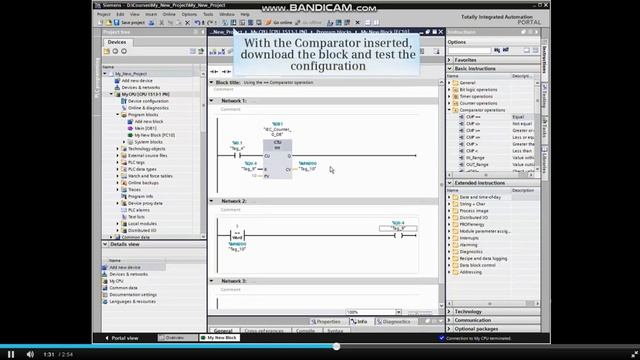Select Documentation settings in Details view
The width and height of the screenshot is (640, 360).
pyautogui.click(x=133, y=295)
